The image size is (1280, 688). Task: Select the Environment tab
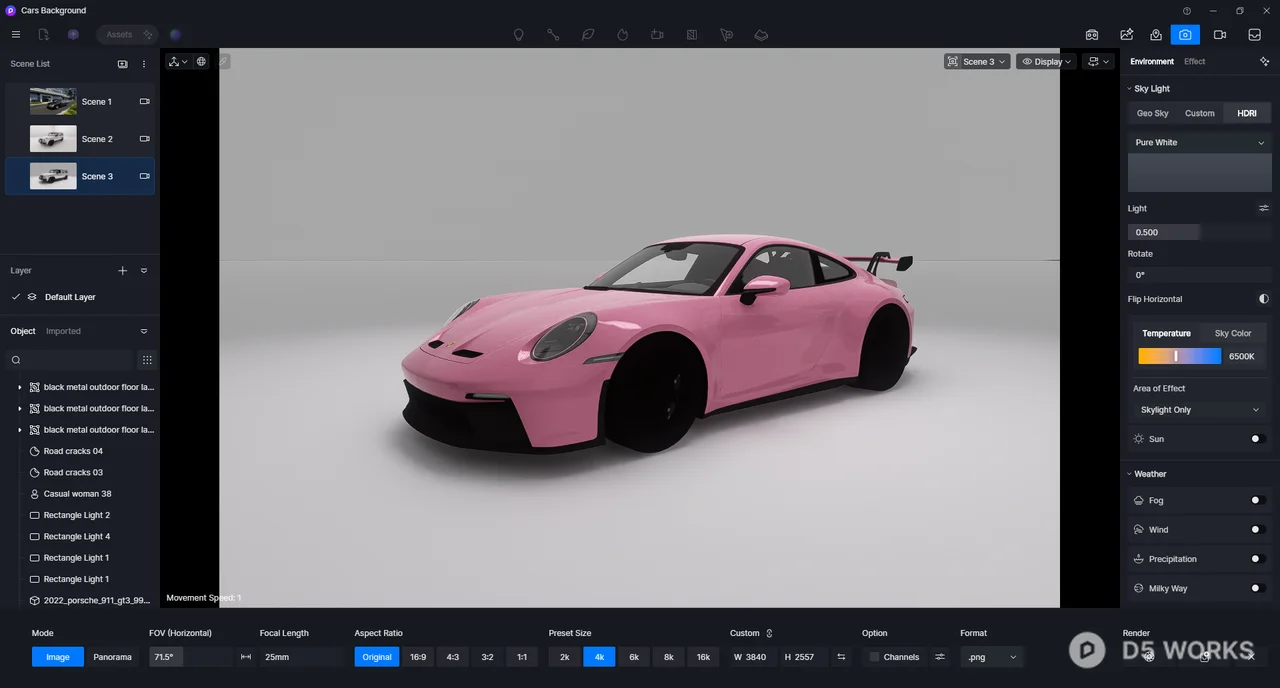1152,61
